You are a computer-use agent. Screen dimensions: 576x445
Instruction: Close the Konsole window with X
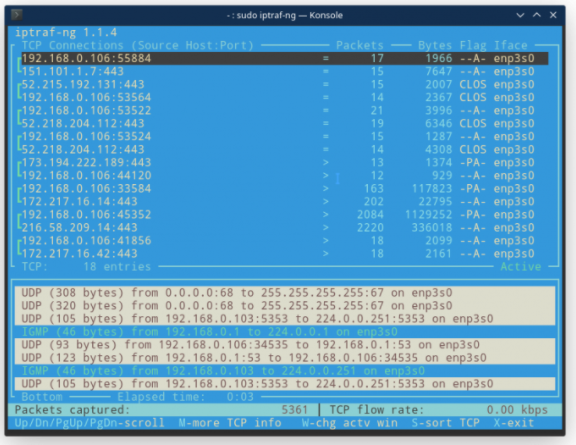tap(553, 15)
